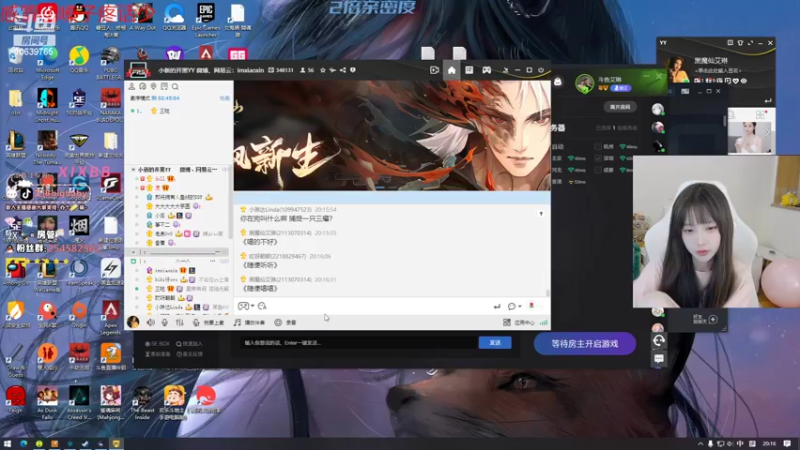Click the list layout icon beside home icon
Viewport: 800px width, 450px height.
tap(469, 70)
